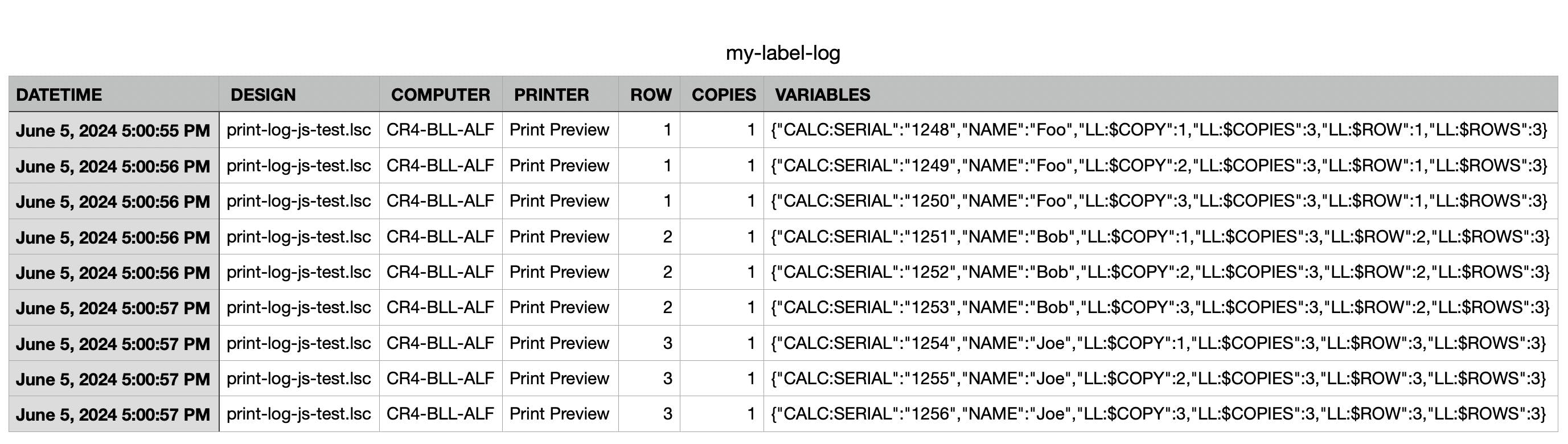1568x444 pixels.
Task: Click variables cell with serial 1256
Action: (x=1158, y=414)
